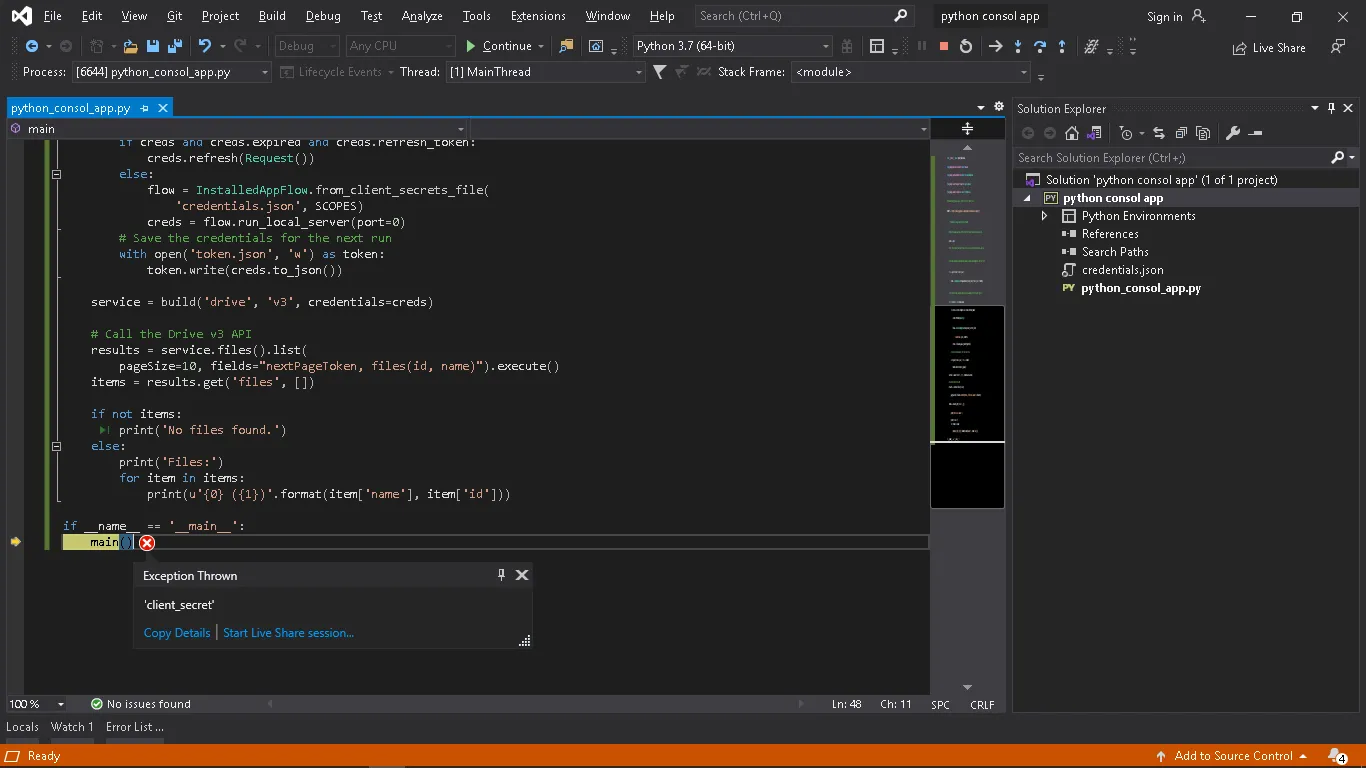Stop debugging with the red square button
1366x768 pixels.
[x=943, y=46]
